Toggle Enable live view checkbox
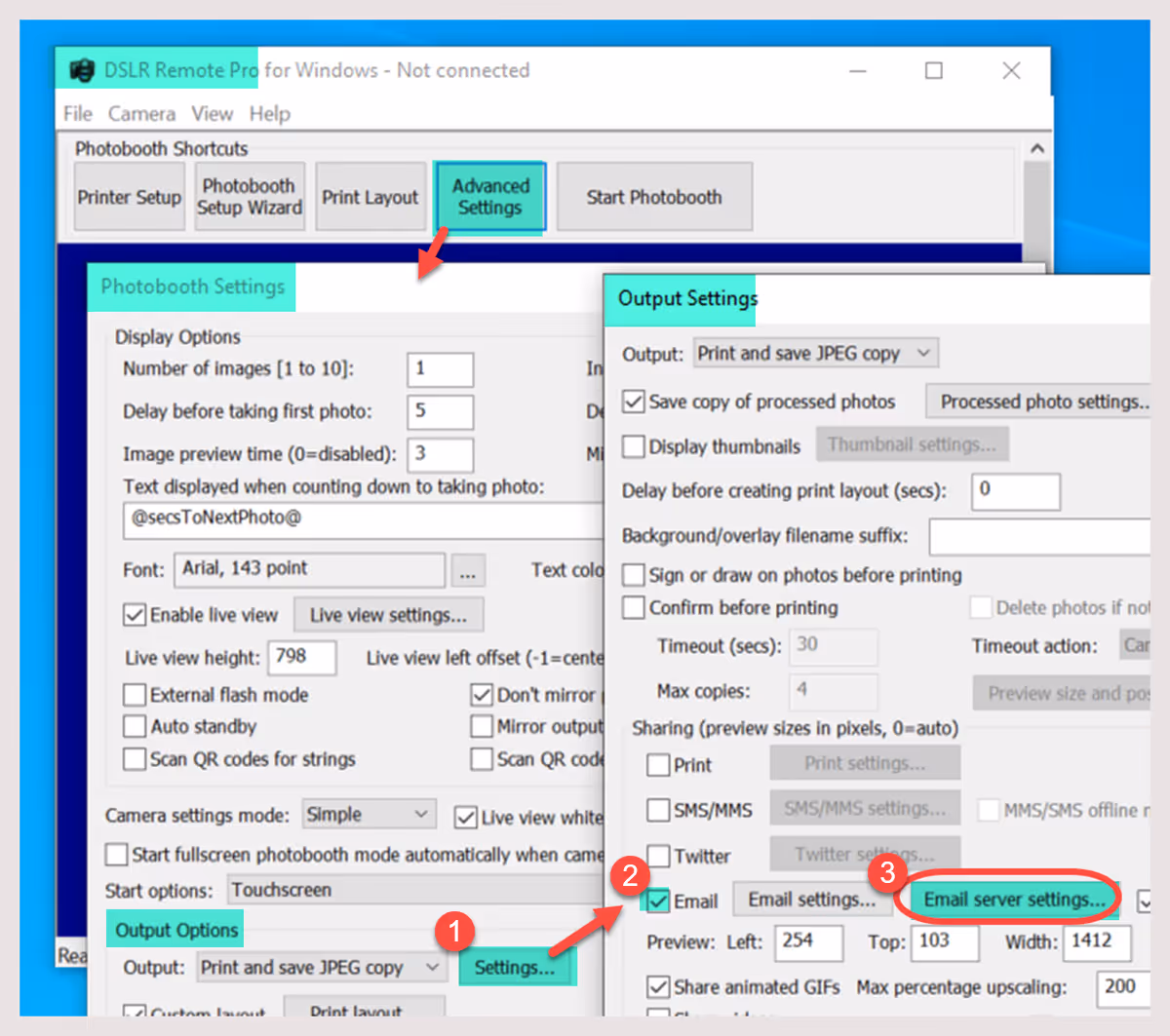Screen dimensions: 1170x1036 point(135,615)
